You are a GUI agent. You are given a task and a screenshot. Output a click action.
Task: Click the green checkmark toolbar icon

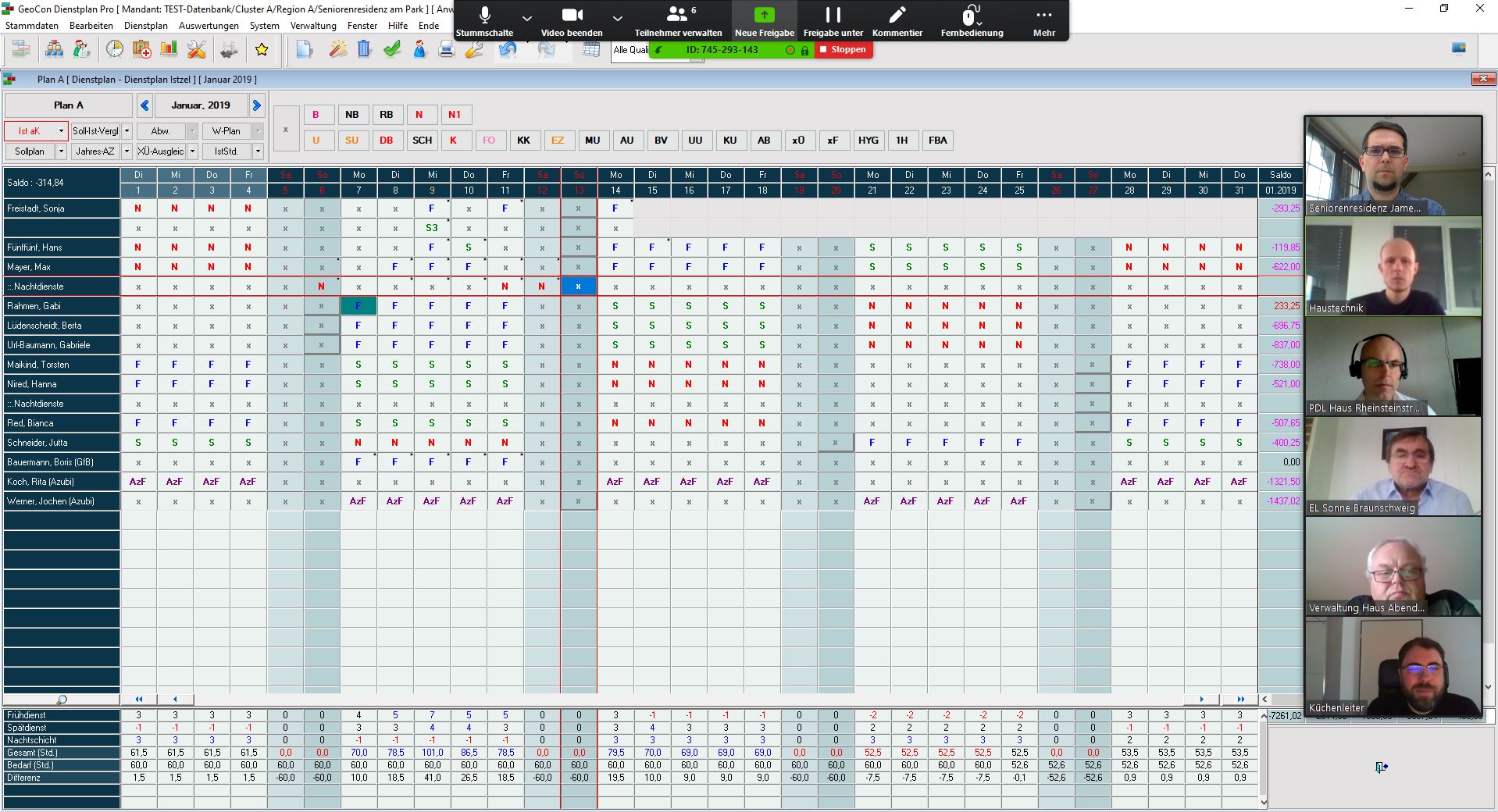(x=392, y=50)
